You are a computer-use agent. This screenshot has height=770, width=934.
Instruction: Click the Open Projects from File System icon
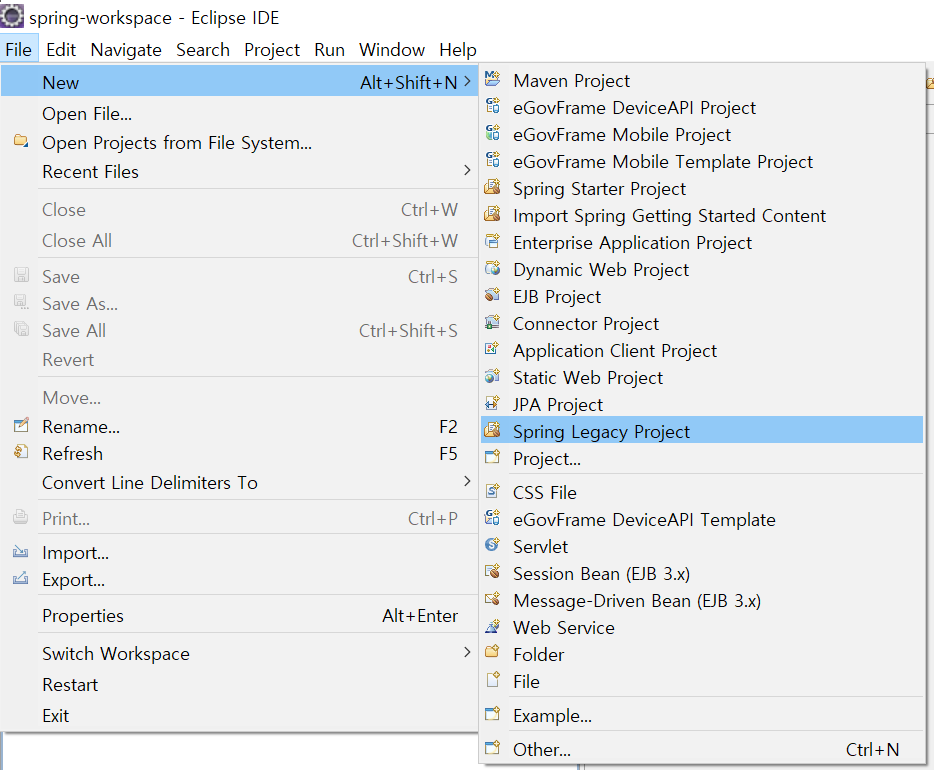(21, 141)
